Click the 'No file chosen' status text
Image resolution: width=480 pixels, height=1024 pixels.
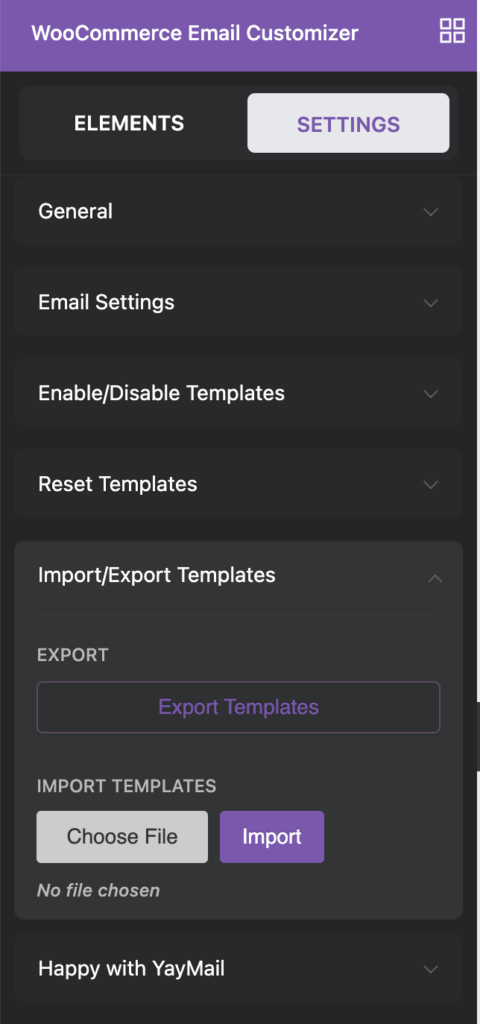[98, 890]
